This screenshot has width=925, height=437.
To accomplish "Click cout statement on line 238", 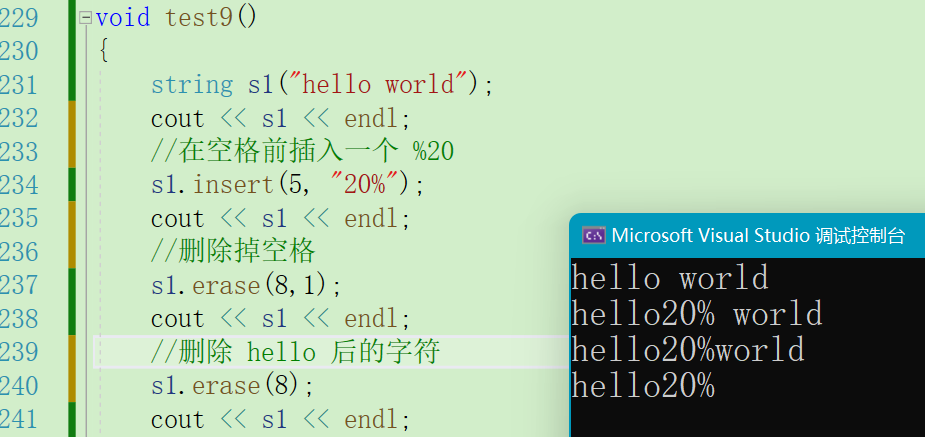I will (x=281, y=318).
